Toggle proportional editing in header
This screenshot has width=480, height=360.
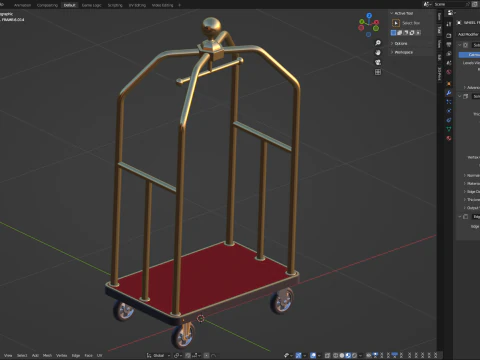coord(206,356)
